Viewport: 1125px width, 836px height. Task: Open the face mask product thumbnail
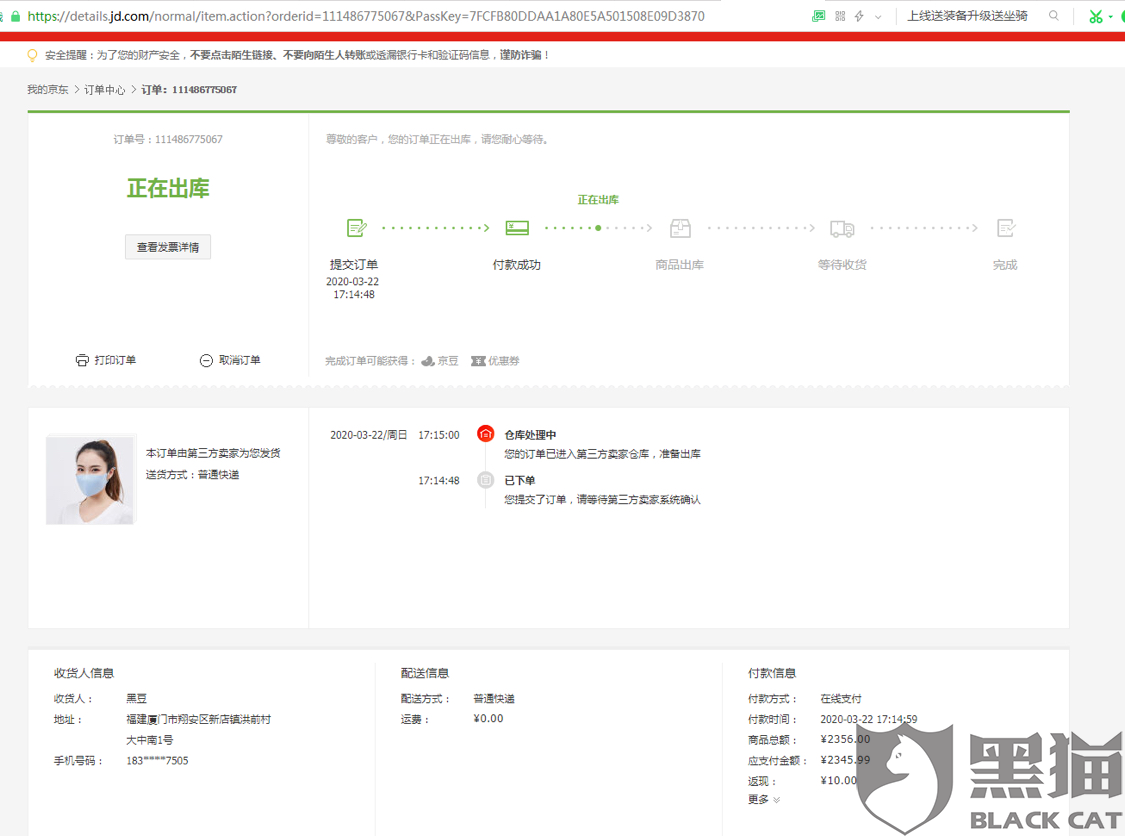(90, 479)
